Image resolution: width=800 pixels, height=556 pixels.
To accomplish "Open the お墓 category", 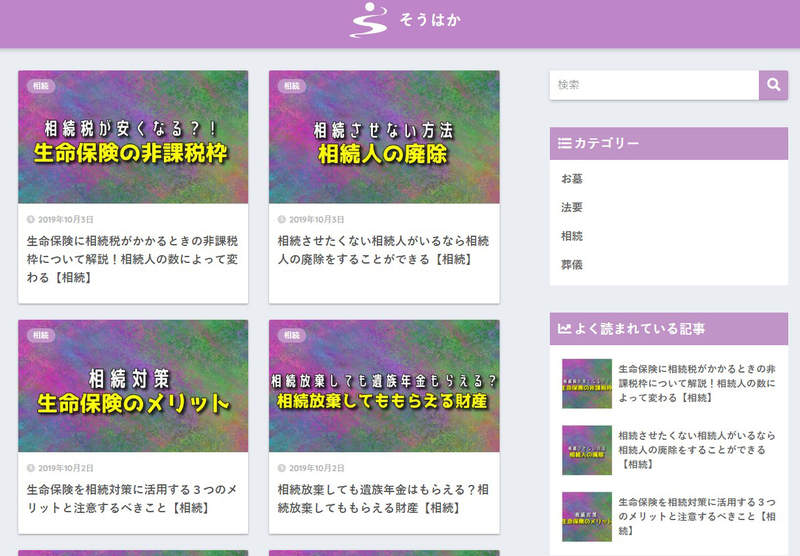I will 572,179.
